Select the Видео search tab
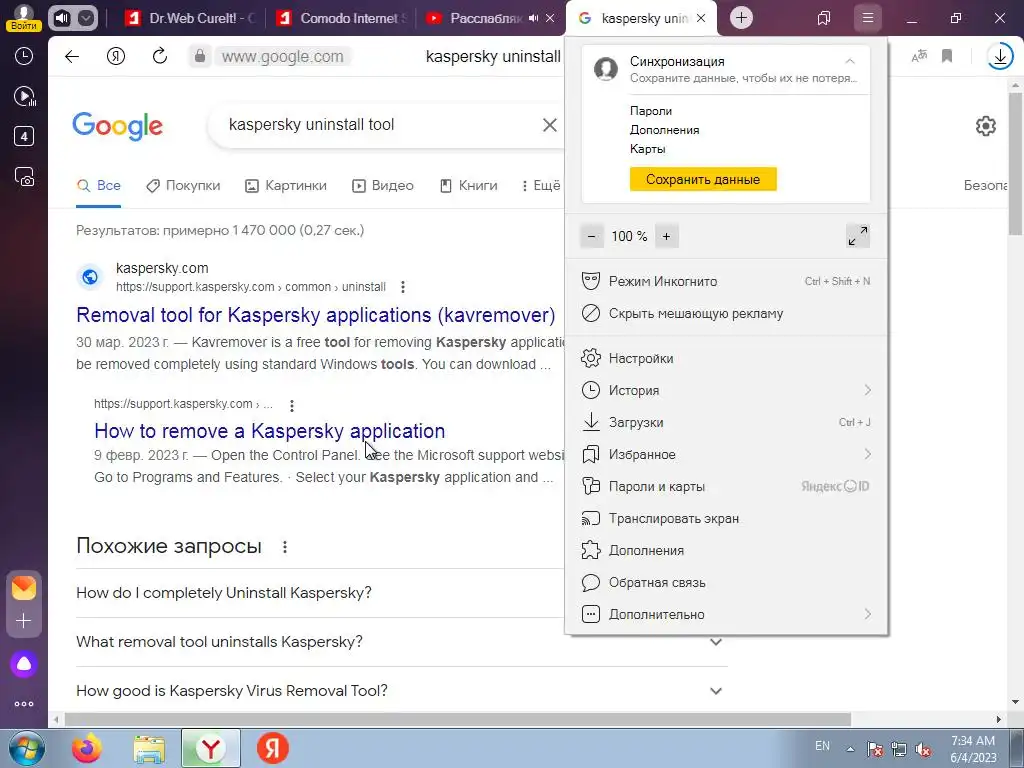 point(383,185)
